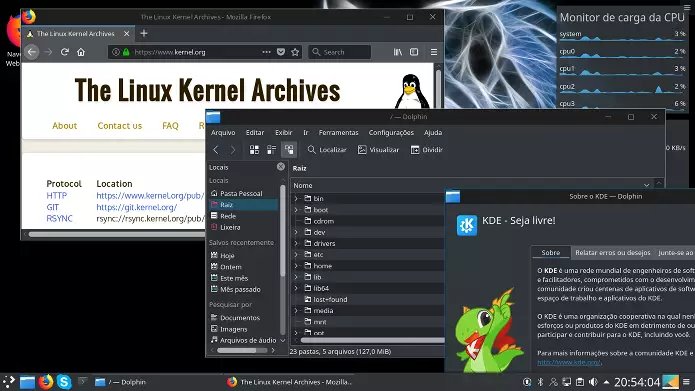Screen dimensions: 695x391
Task: Open Ir menu in Dolphin
Action: [306, 133]
